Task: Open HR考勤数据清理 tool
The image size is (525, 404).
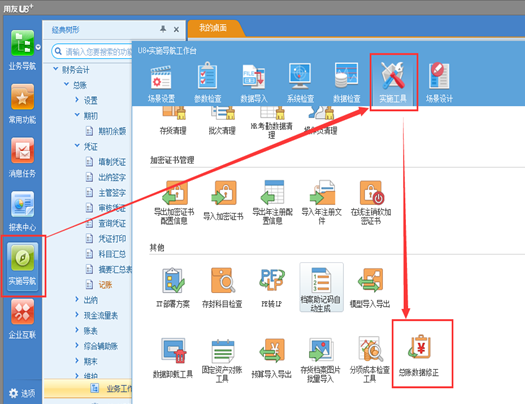Action: [272, 122]
